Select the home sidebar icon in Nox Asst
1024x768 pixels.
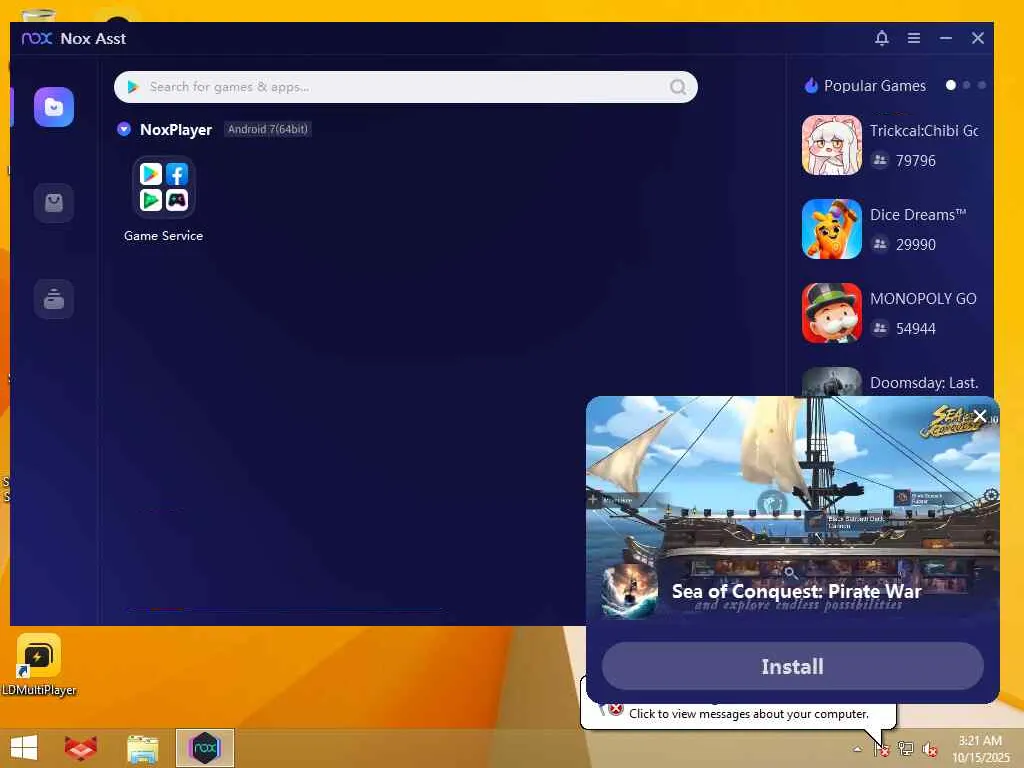click(x=54, y=107)
